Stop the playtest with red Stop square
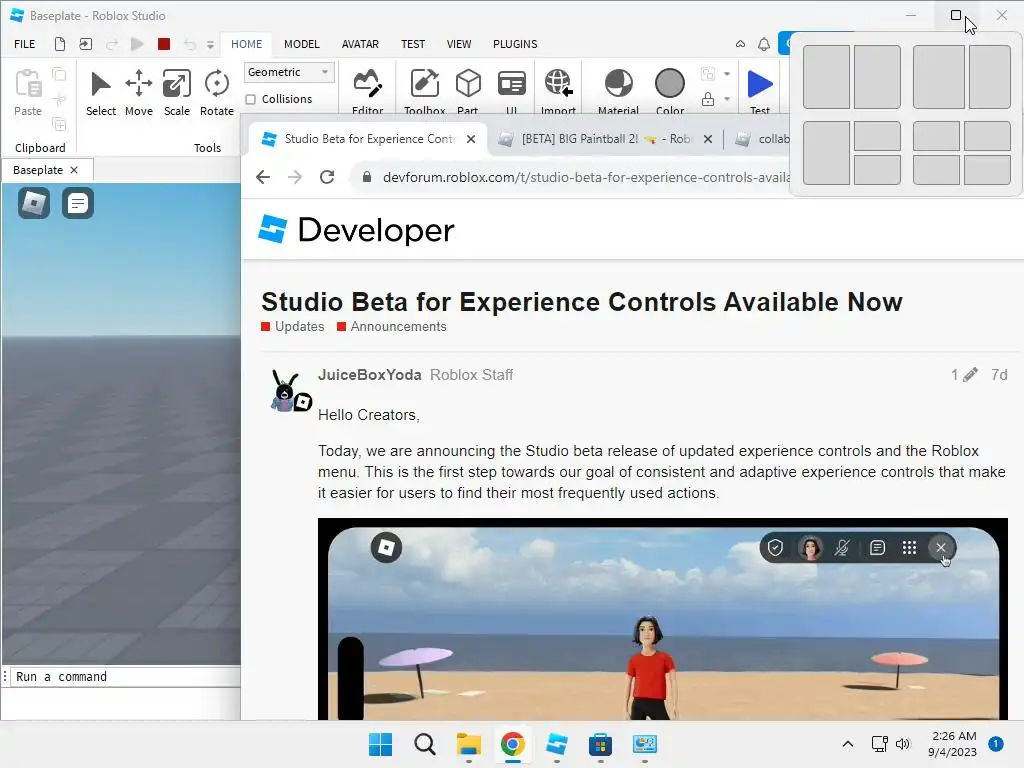The width and height of the screenshot is (1024, 768). pyautogui.click(x=164, y=44)
